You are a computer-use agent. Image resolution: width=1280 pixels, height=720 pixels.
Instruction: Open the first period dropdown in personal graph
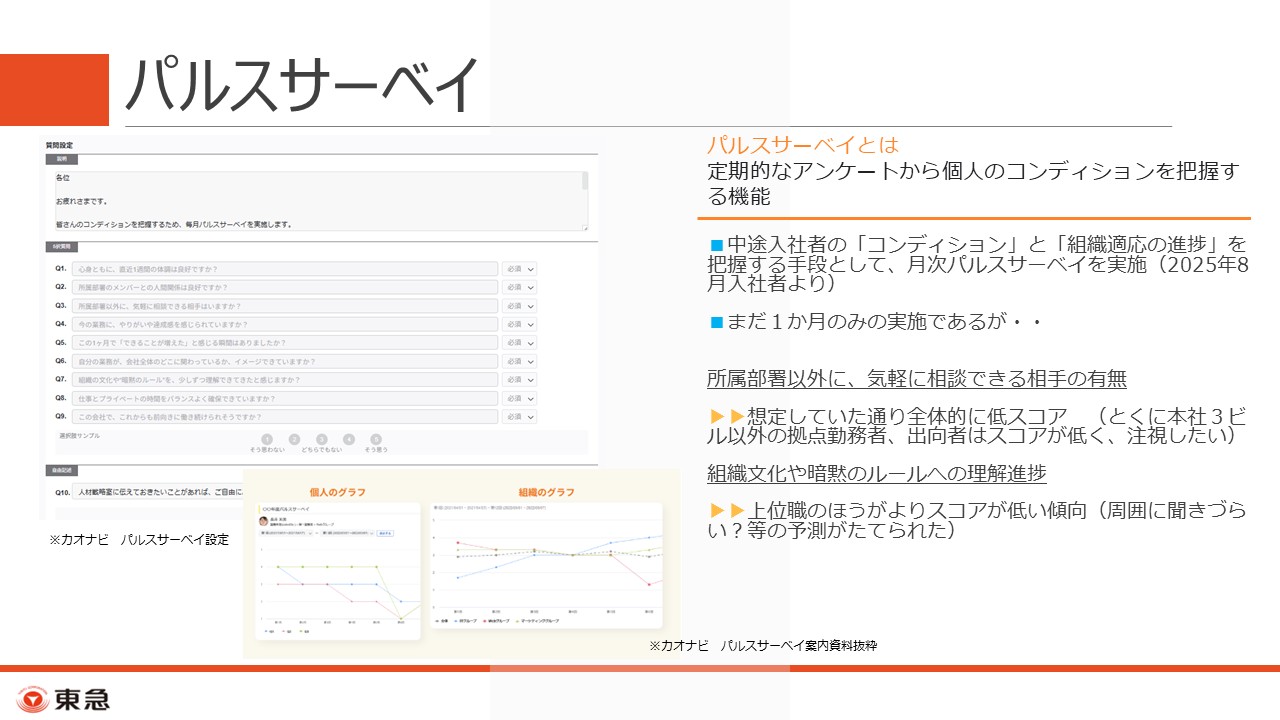(285, 534)
